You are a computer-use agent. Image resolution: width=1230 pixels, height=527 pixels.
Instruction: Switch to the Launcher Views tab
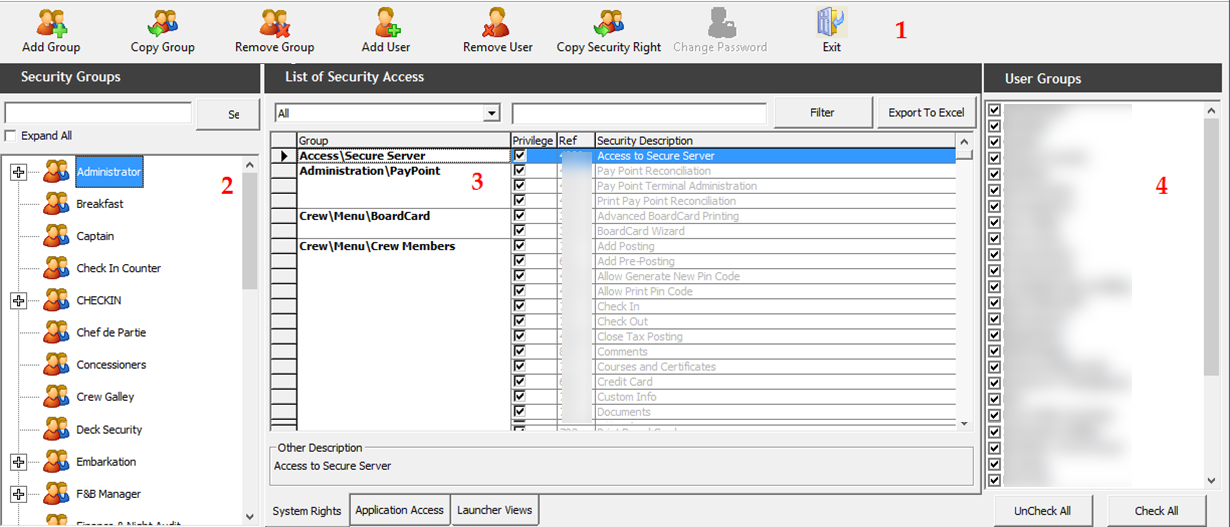495,510
